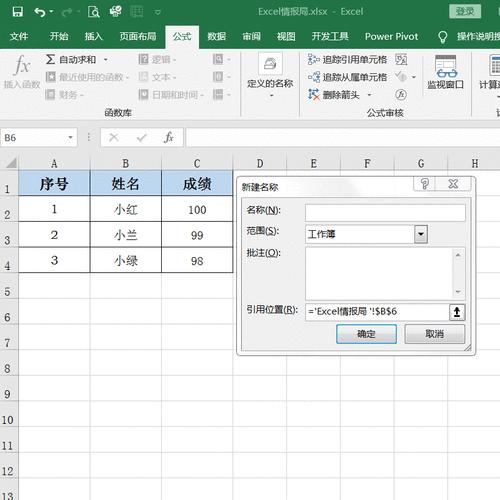Click the Select All corner triangle
Image resolution: width=500 pixels, height=500 pixels.
10,163
